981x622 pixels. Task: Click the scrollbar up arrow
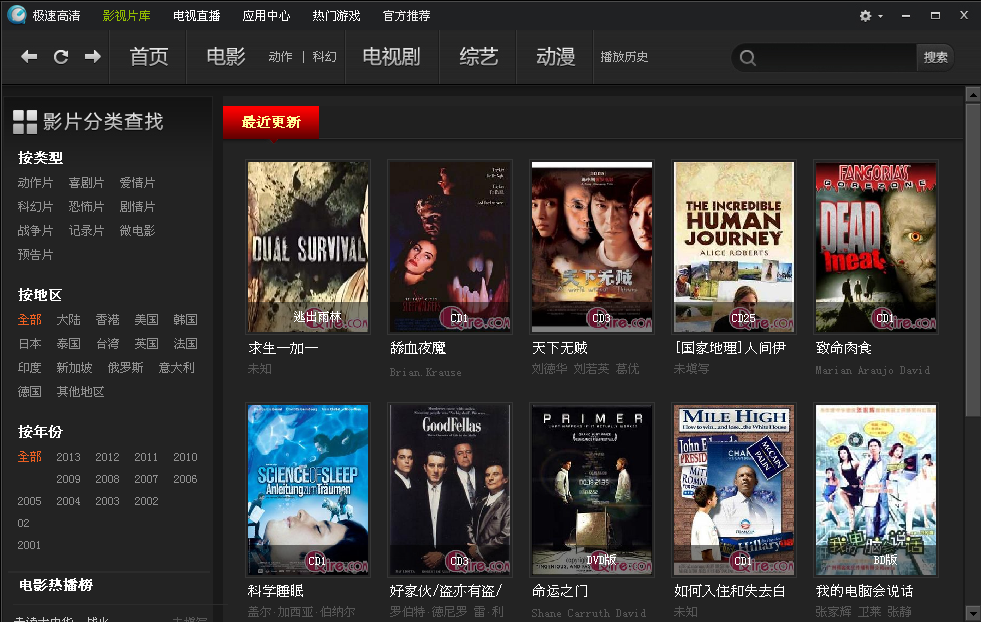[972, 95]
